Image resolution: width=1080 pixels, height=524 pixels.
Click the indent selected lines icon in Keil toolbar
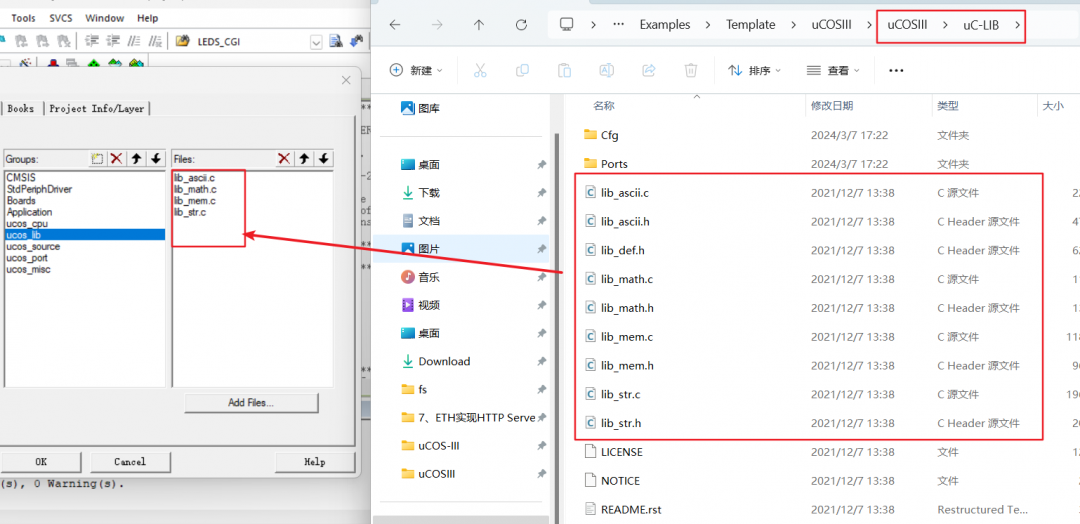tap(92, 41)
